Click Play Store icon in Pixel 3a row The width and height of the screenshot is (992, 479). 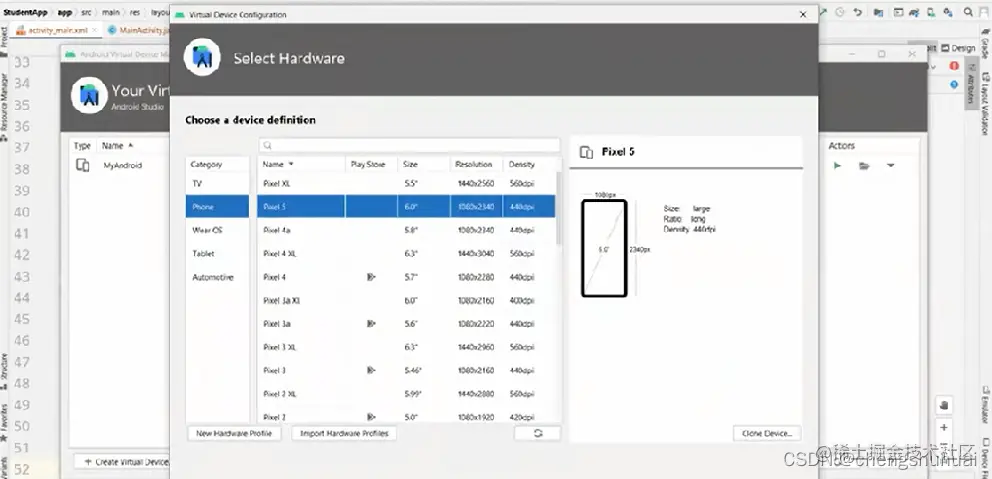(x=371, y=323)
